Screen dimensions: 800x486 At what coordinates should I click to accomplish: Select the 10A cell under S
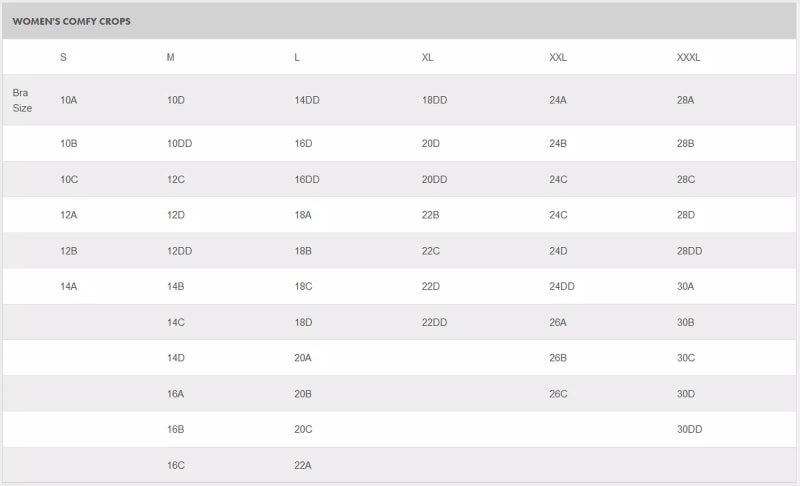pyautogui.click(x=69, y=100)
